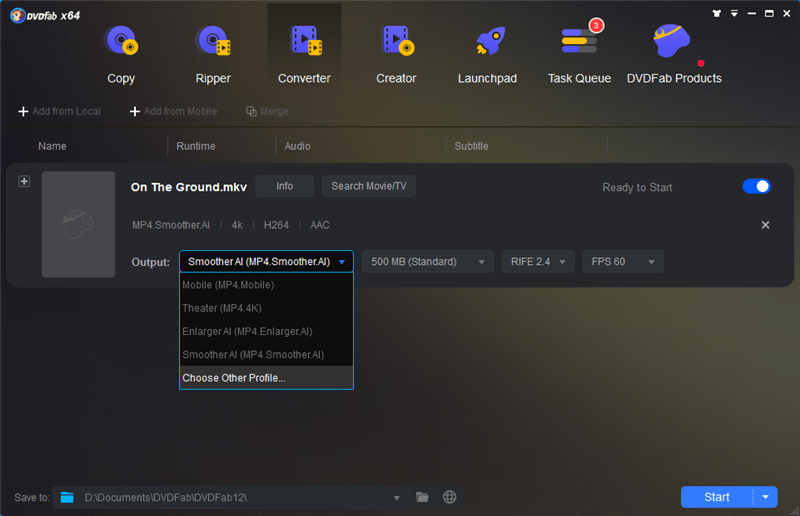Open DVDFab Products
The image size is (800, 516).
[674, 54]
